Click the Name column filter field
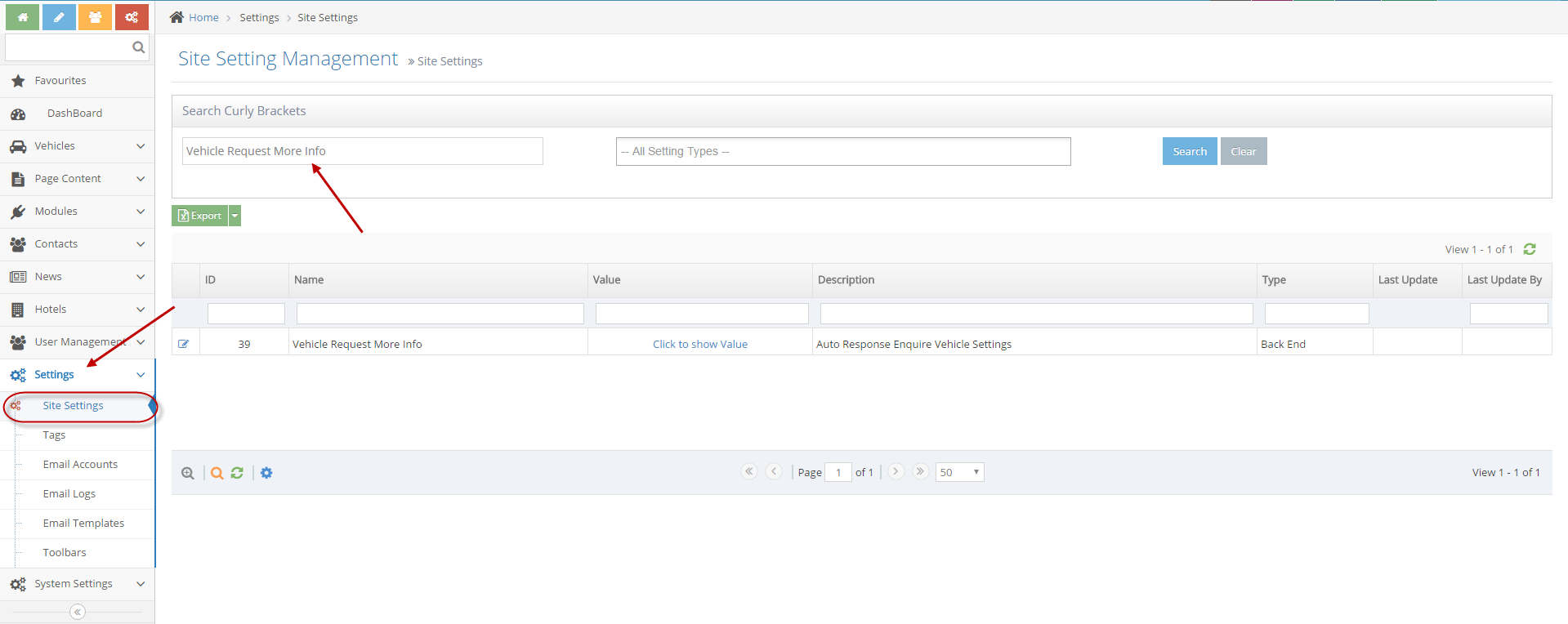The width and height of the screenshot is (1568, 624). (x=440, y=314)
